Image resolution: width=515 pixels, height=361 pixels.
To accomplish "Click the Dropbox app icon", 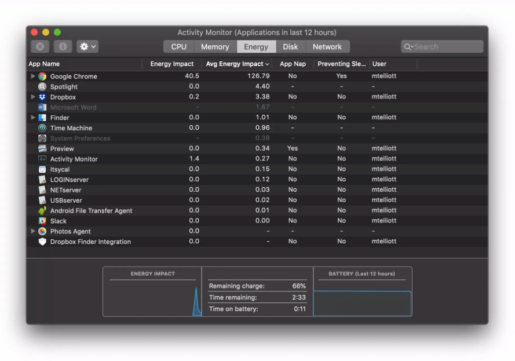I will click(x=42, y=97).
